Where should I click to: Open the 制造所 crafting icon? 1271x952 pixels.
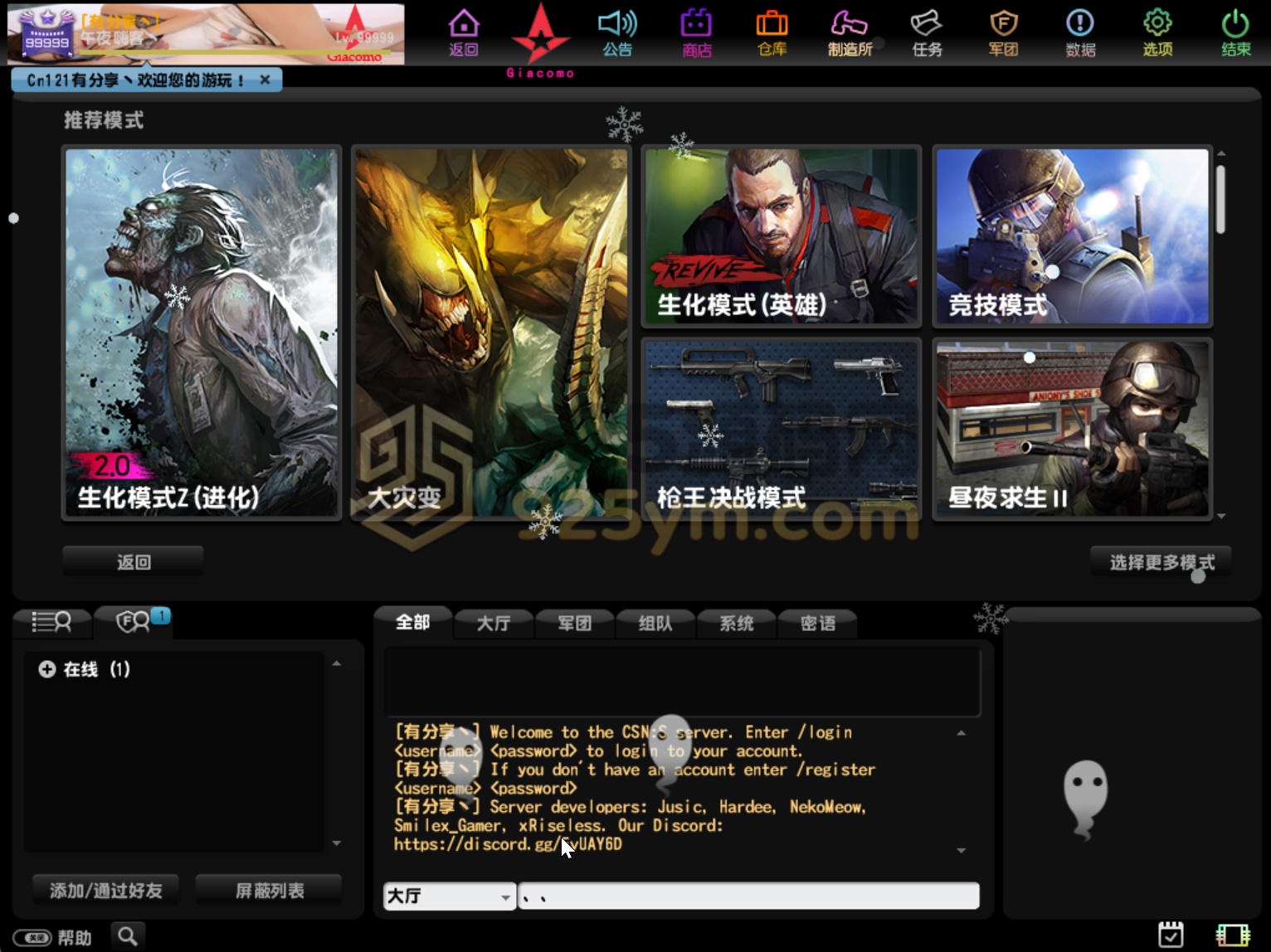point(850,33)
